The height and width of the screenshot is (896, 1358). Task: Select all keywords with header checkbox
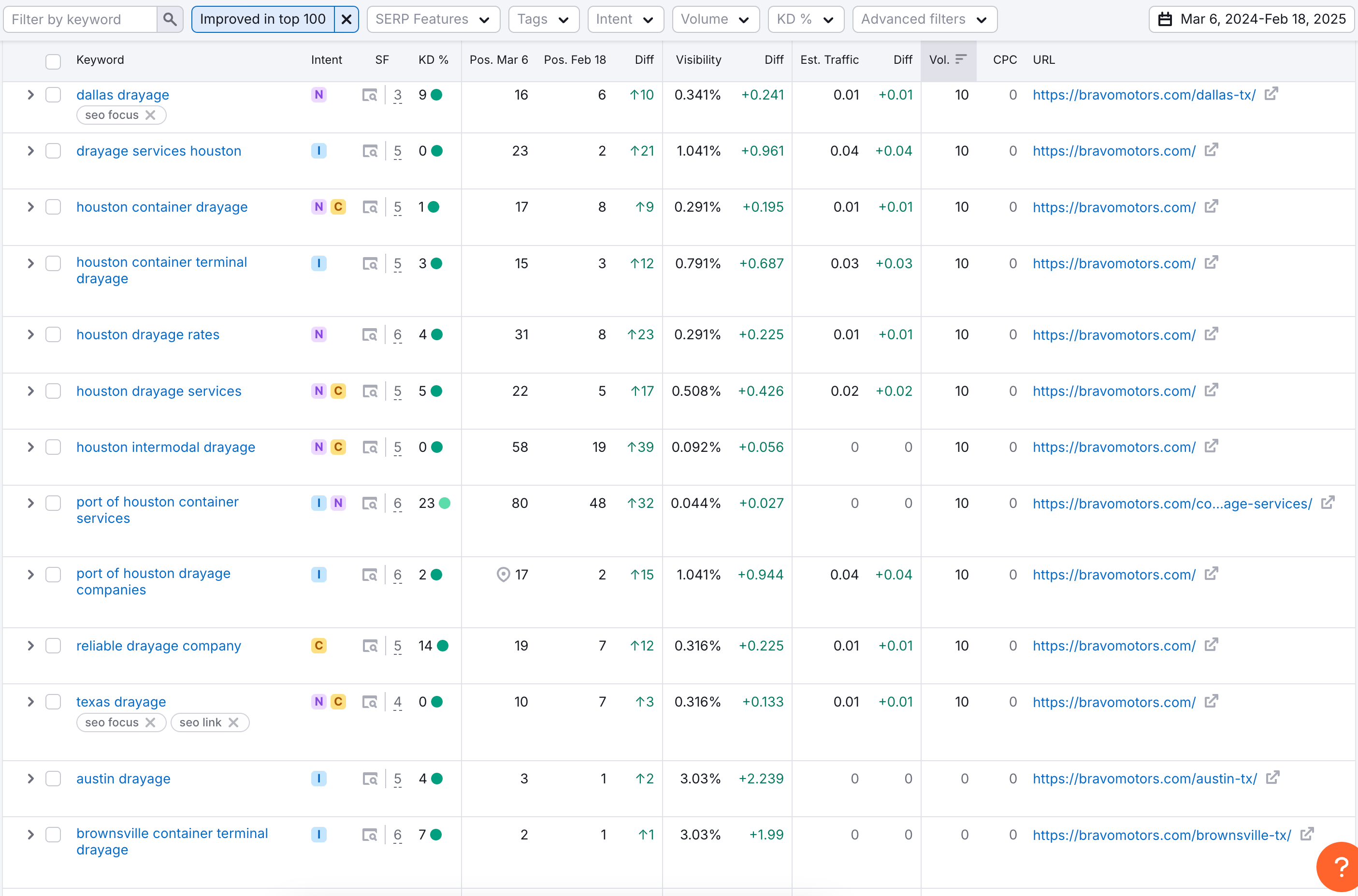(53, 61)
